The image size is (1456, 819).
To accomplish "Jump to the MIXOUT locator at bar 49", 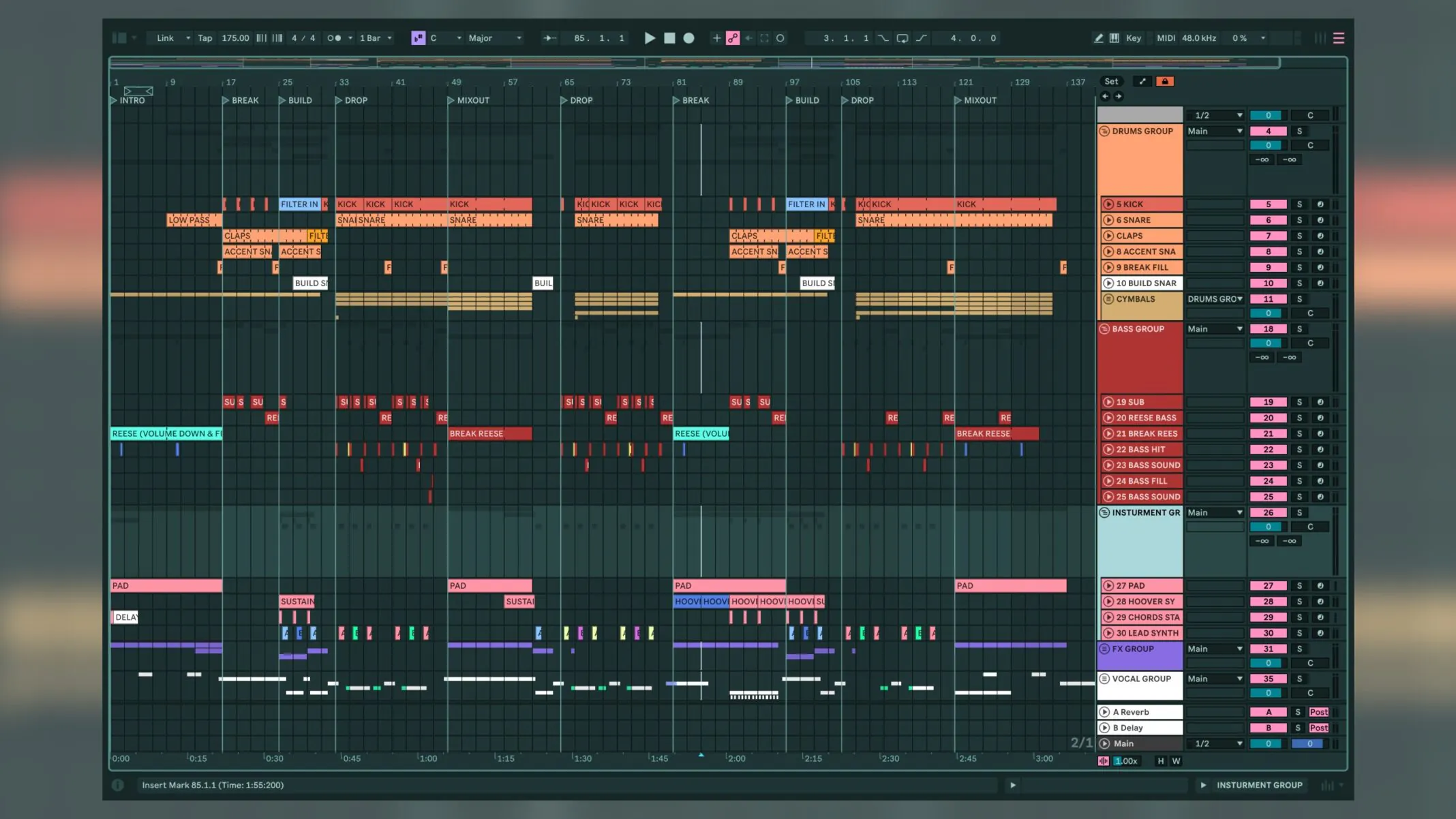I will (468, 100).
